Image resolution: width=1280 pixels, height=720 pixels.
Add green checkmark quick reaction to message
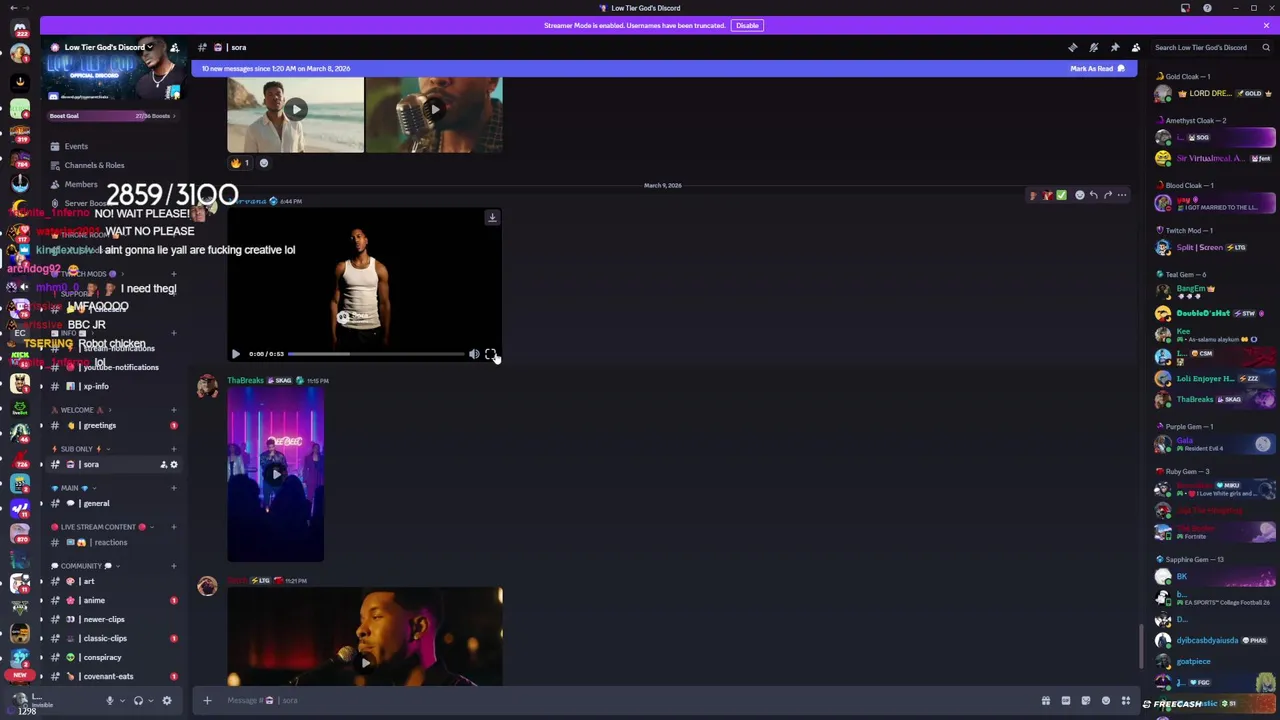pos(1061,195)
